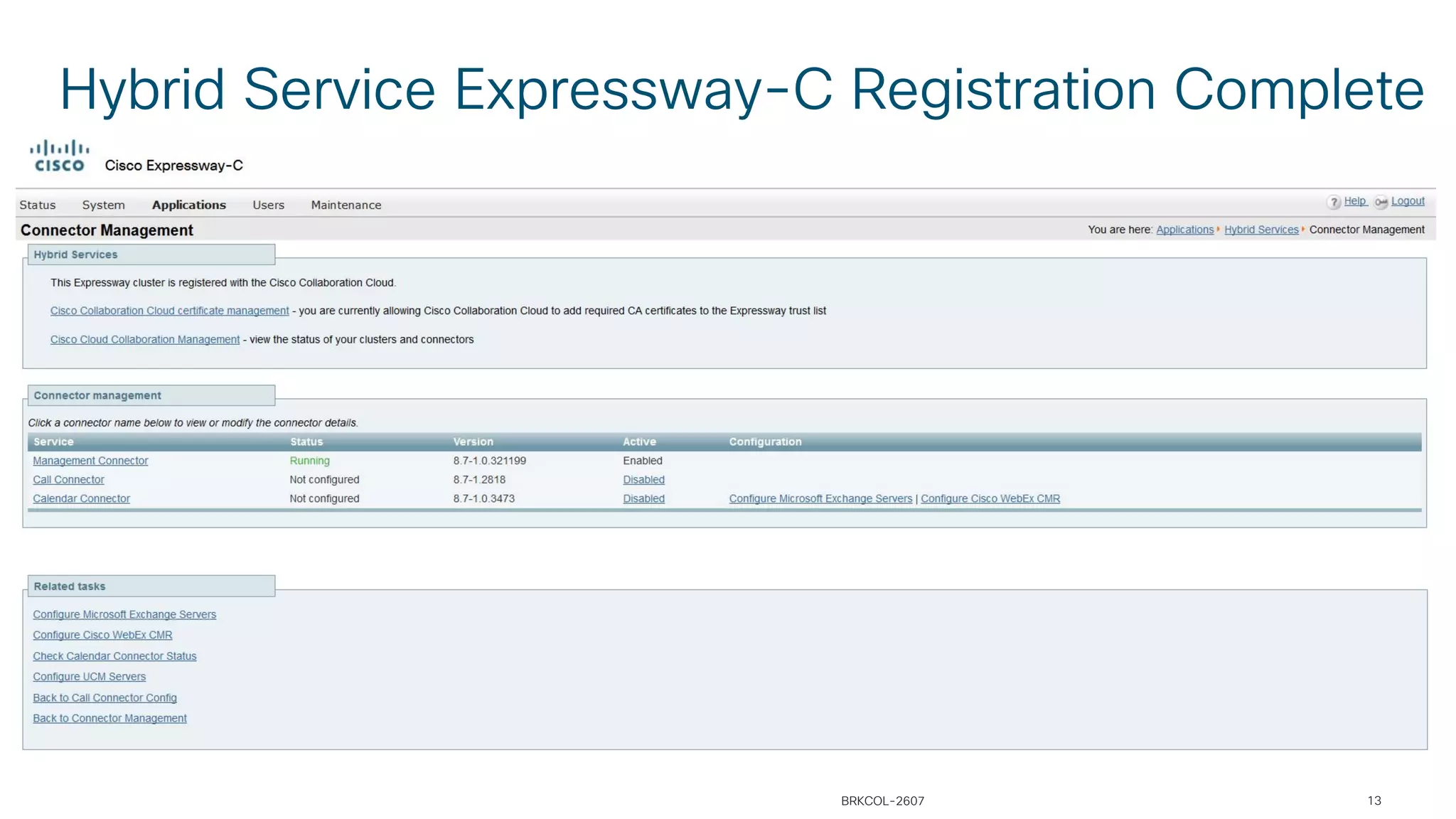Open the System menu
This screenshot has height=819, width=1456.
[x=103, y=205]
